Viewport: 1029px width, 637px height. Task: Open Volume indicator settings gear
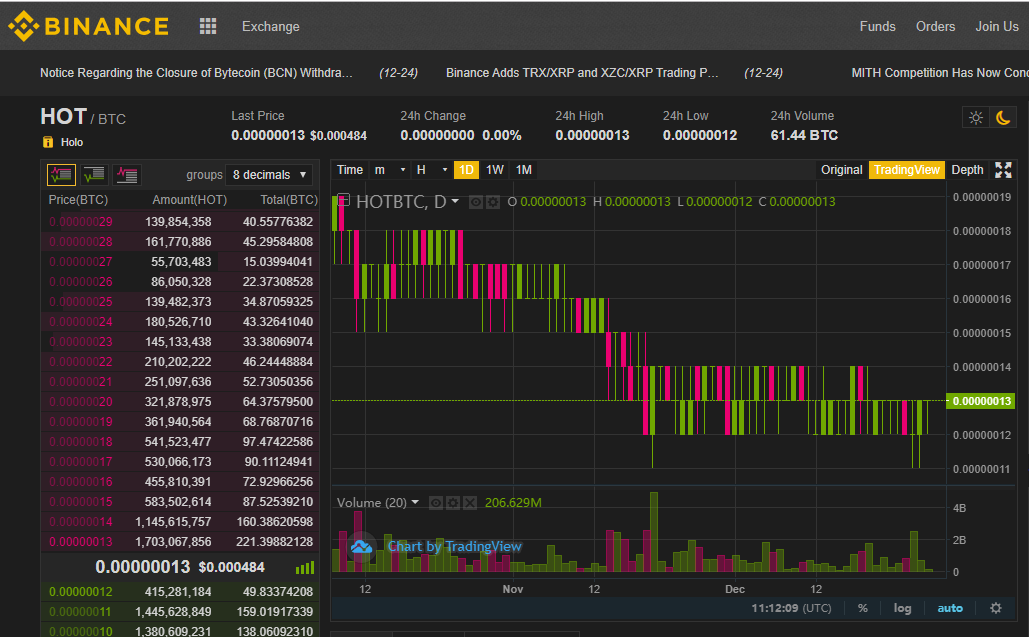(x=453, y=503)
